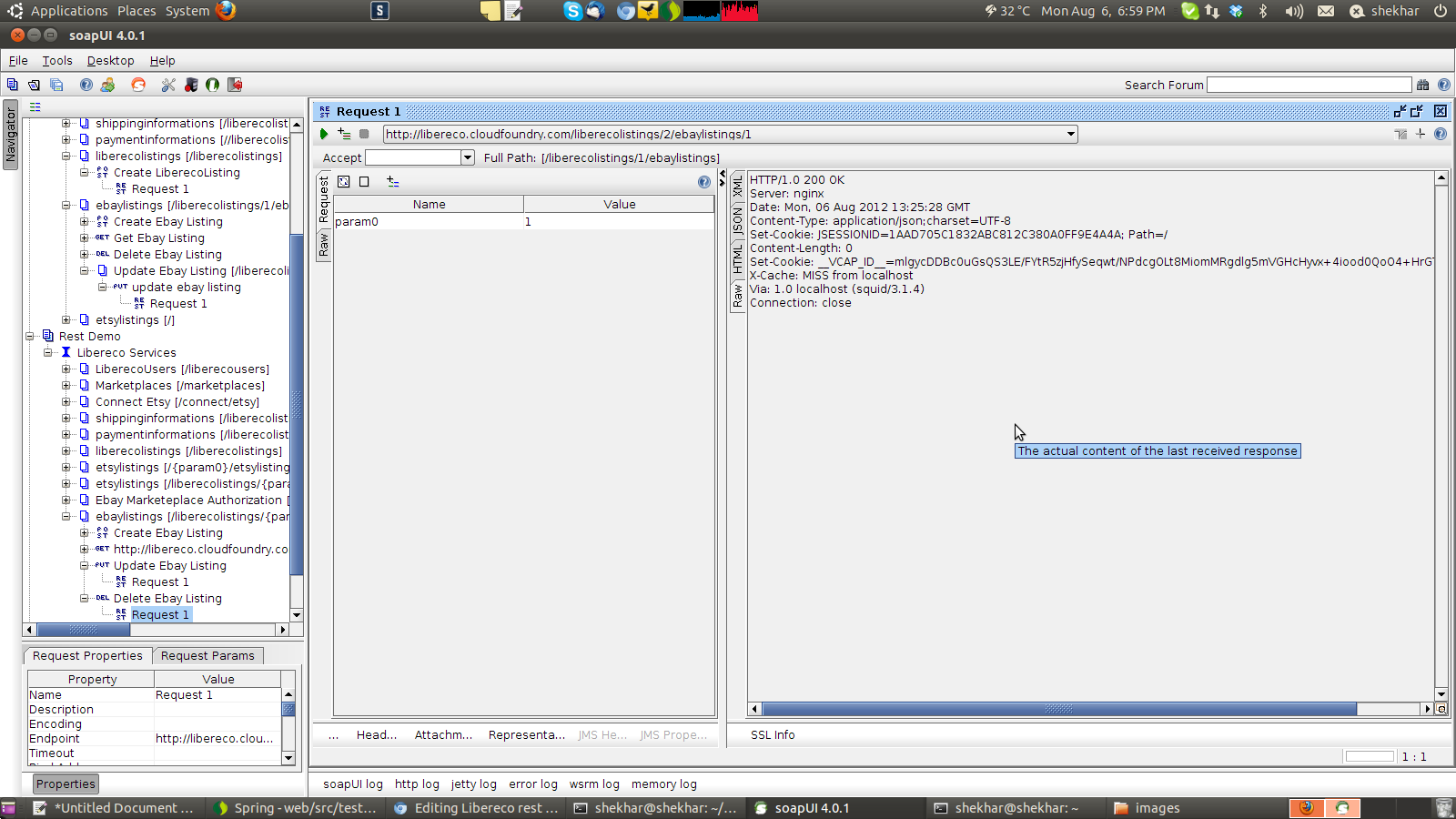
Task: Click the green submit request play button
Action: click(324, 134)
